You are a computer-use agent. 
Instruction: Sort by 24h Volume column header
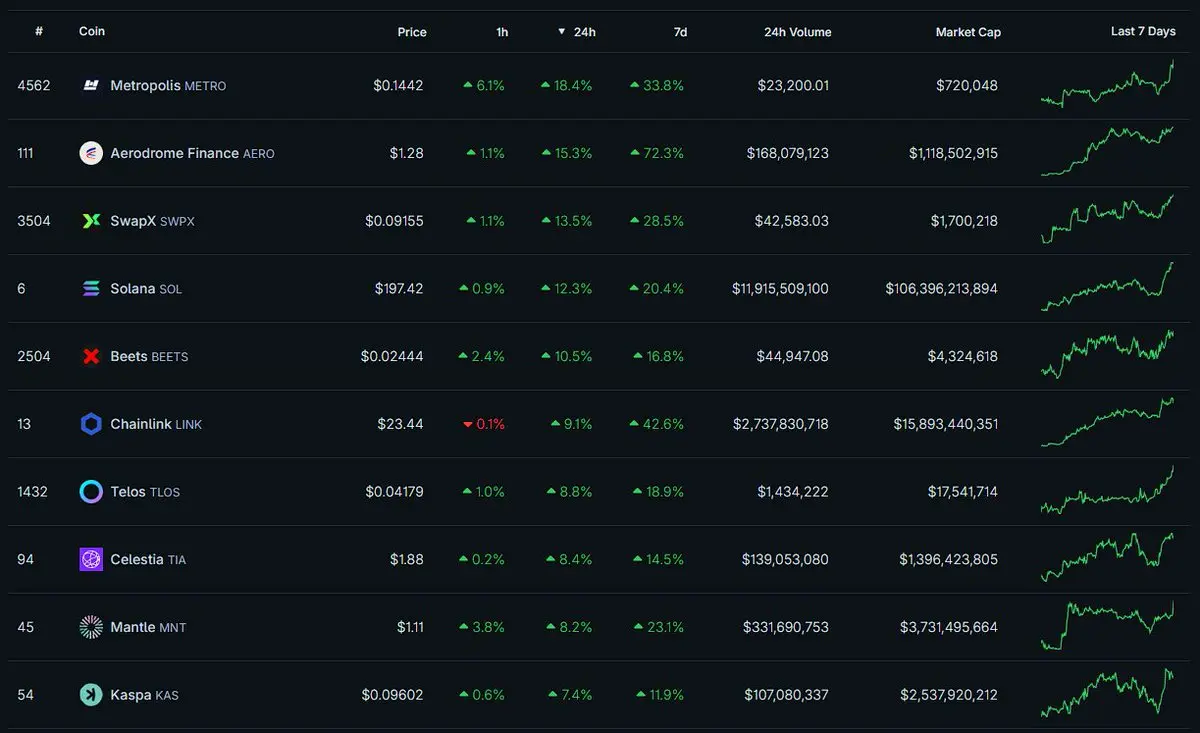(798, 32)
